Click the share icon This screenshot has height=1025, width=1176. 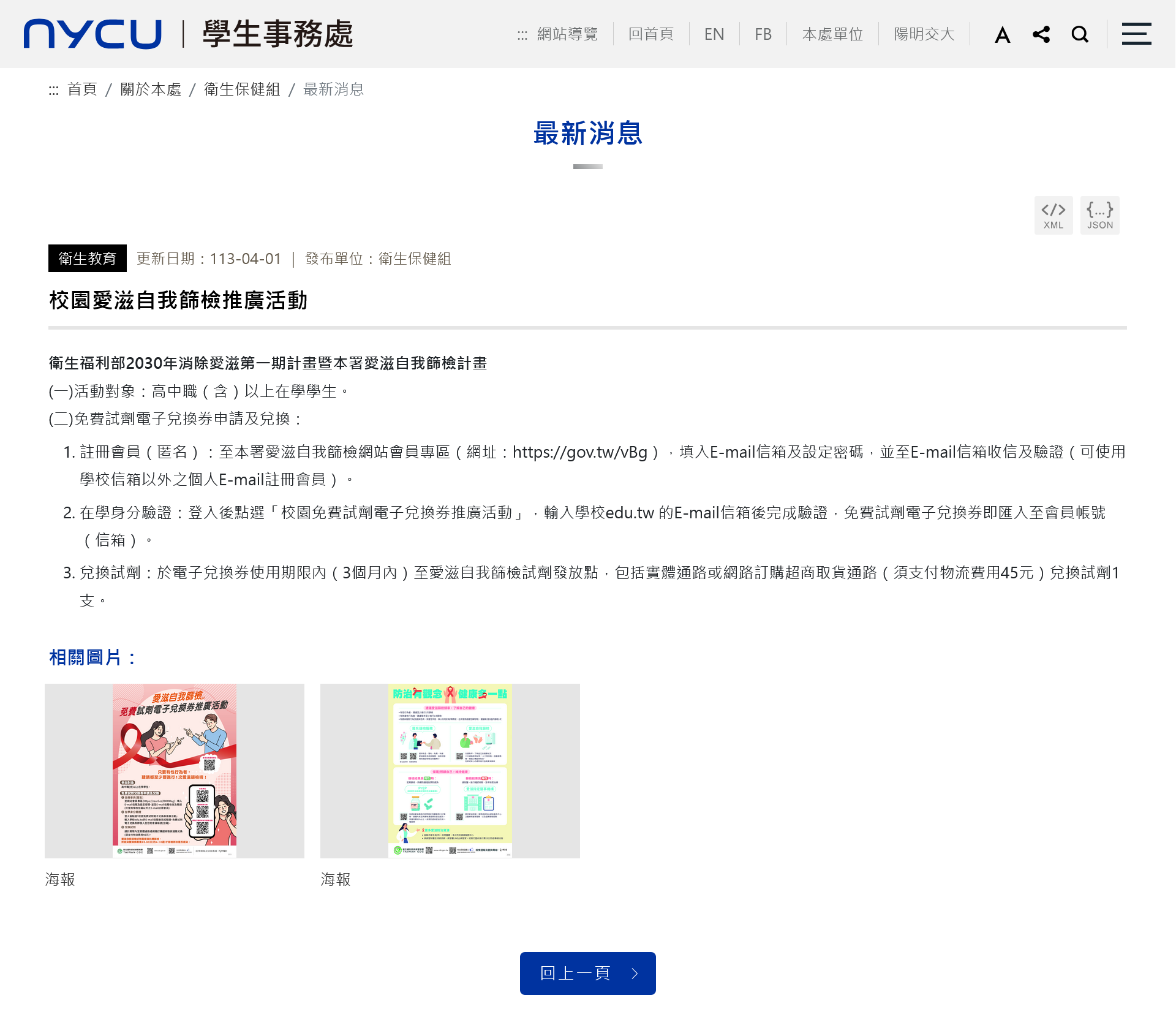click(1041, 34)
